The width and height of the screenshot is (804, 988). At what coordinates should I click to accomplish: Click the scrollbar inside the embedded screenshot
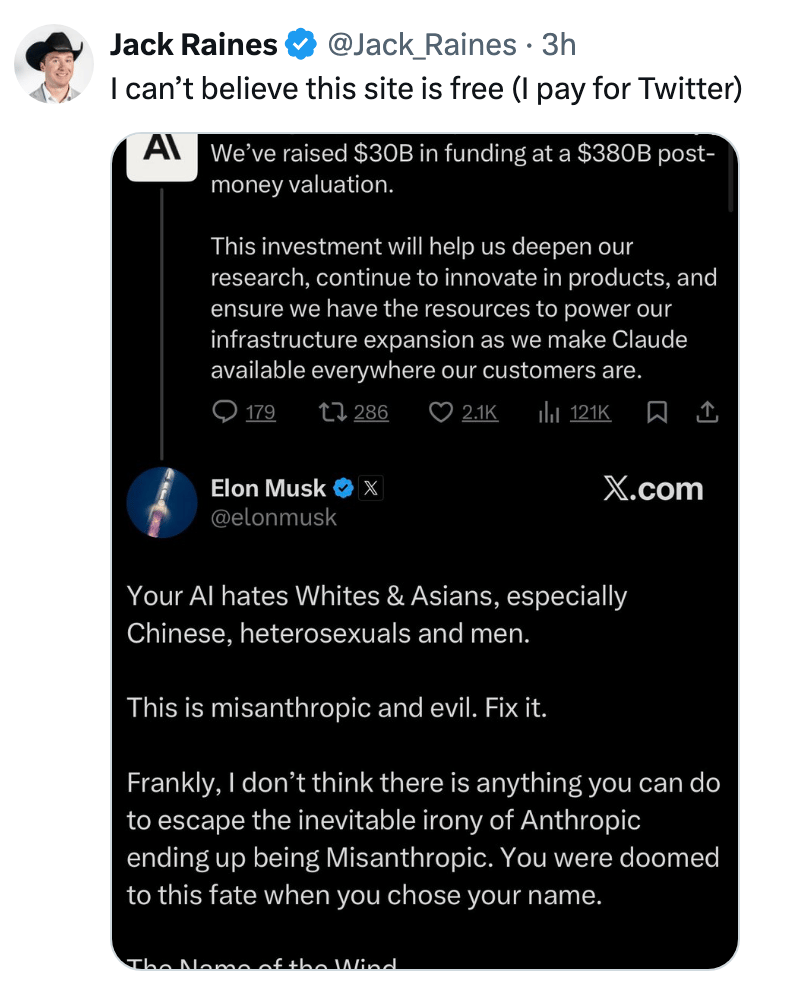[x=731, y=180]
